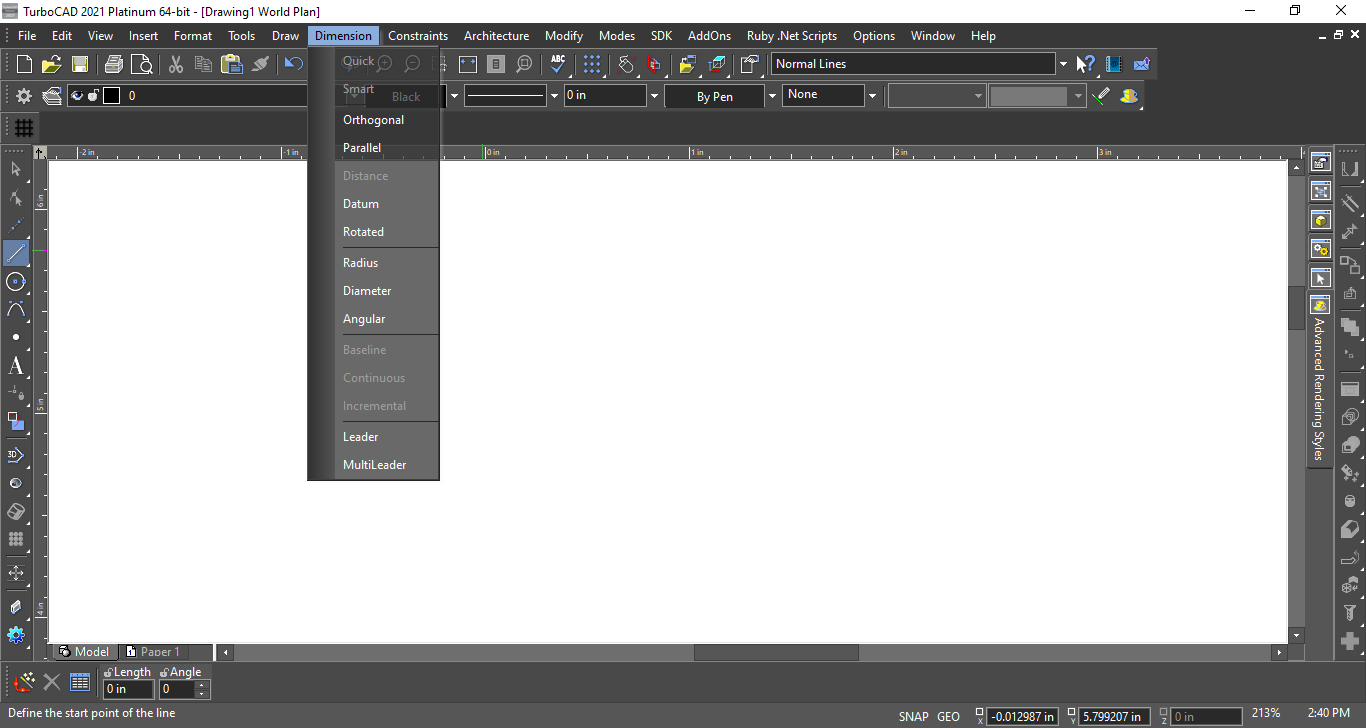Select the Text tool
Viewport: 1366px width, 728px height.
(16, 366)
